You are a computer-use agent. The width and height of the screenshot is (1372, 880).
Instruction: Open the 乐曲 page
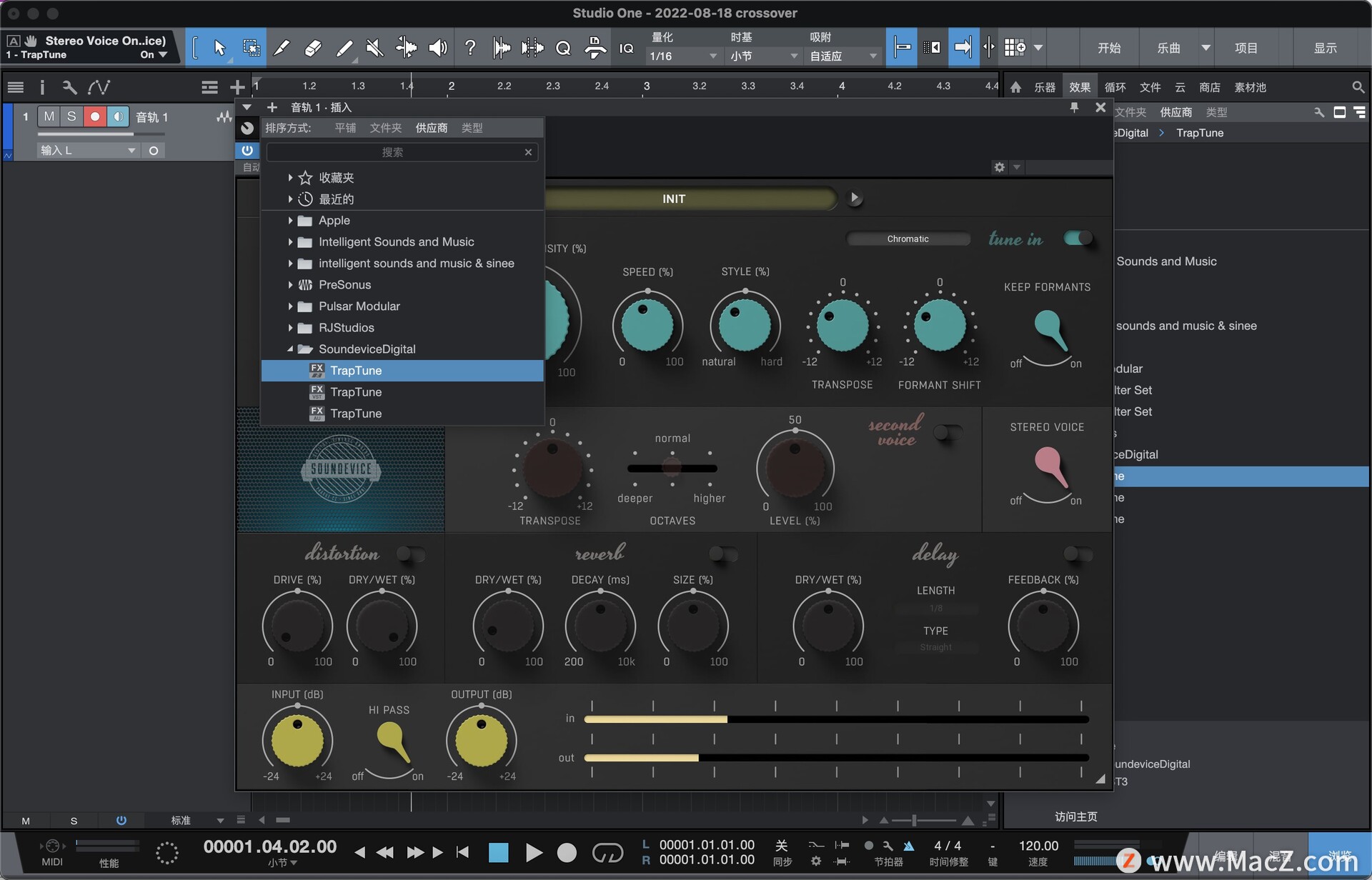tap(1169, 48)
